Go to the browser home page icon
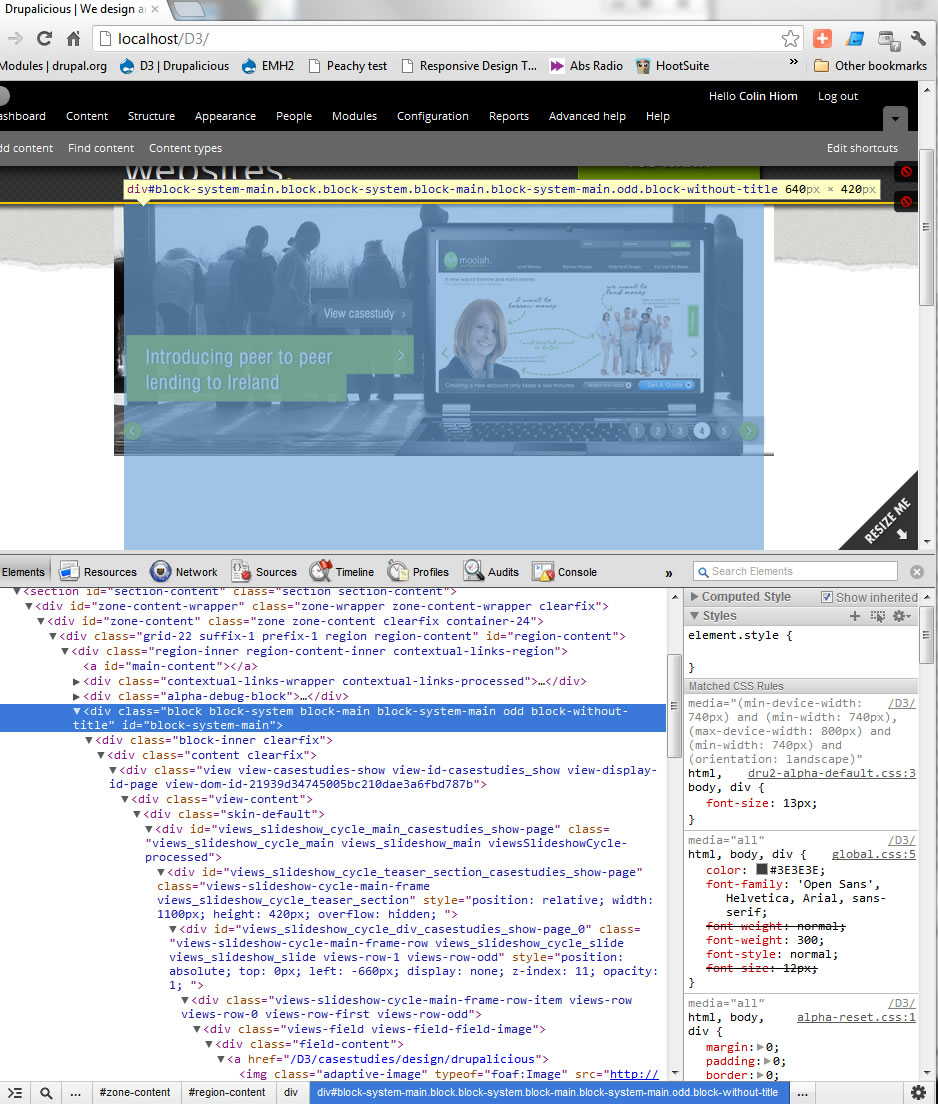 [73, 39]
